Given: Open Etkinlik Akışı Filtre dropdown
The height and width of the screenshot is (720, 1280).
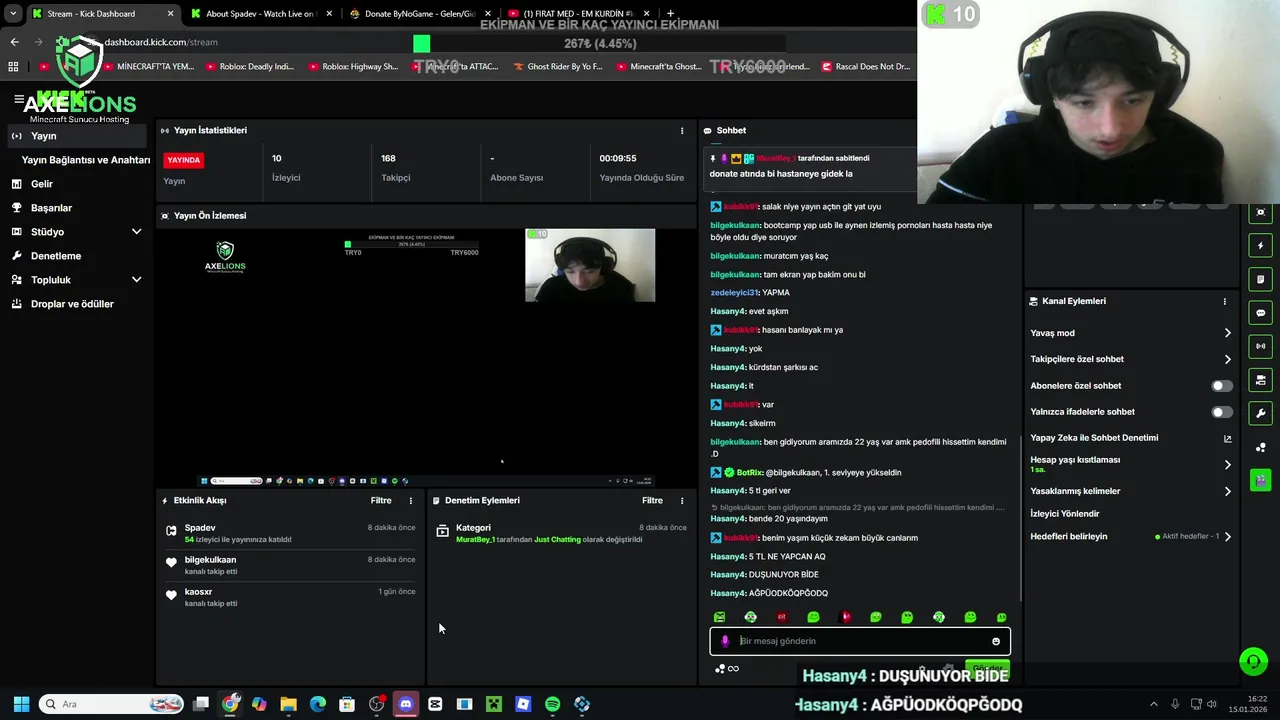Looking at the screenshot, I should tap(381, 501).
